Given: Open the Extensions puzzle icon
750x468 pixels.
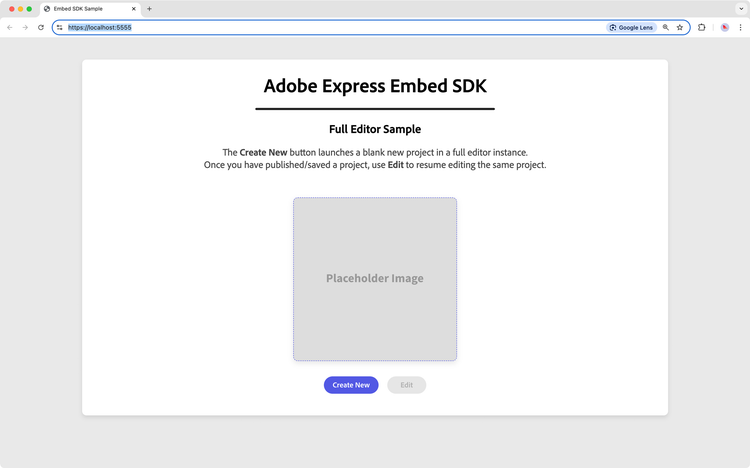Looking at the screenshot, I should point(702,28).
